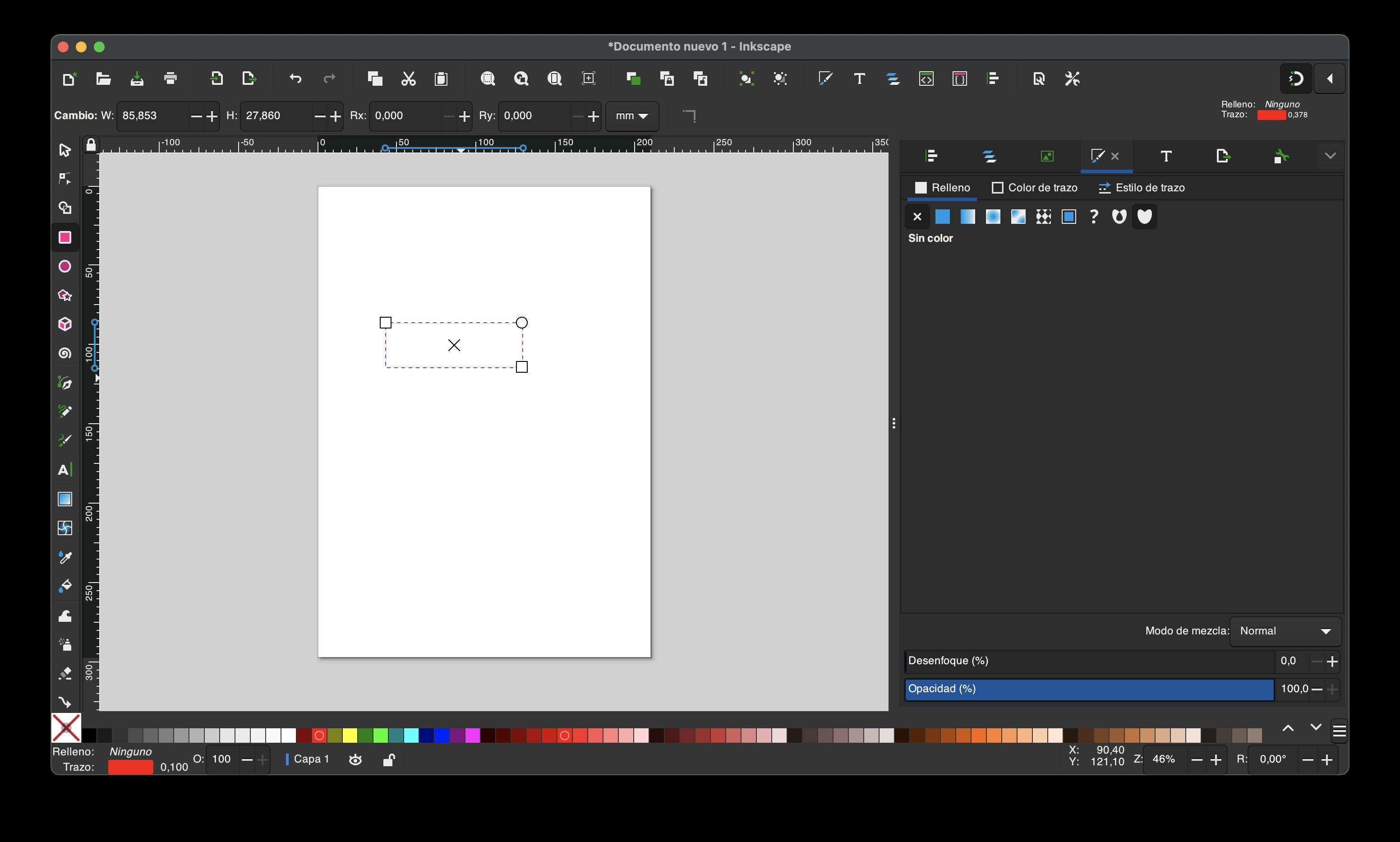The width and height of the screenshot is (1400, 842).
Task: Select the Spray tool
Action: click(x=64, y=644)
